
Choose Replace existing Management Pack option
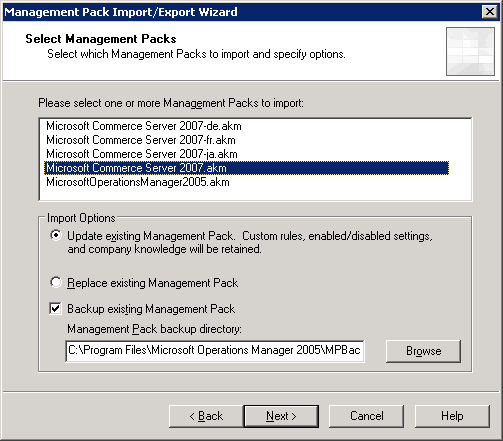pyautogui.click(x=56, y=283)
